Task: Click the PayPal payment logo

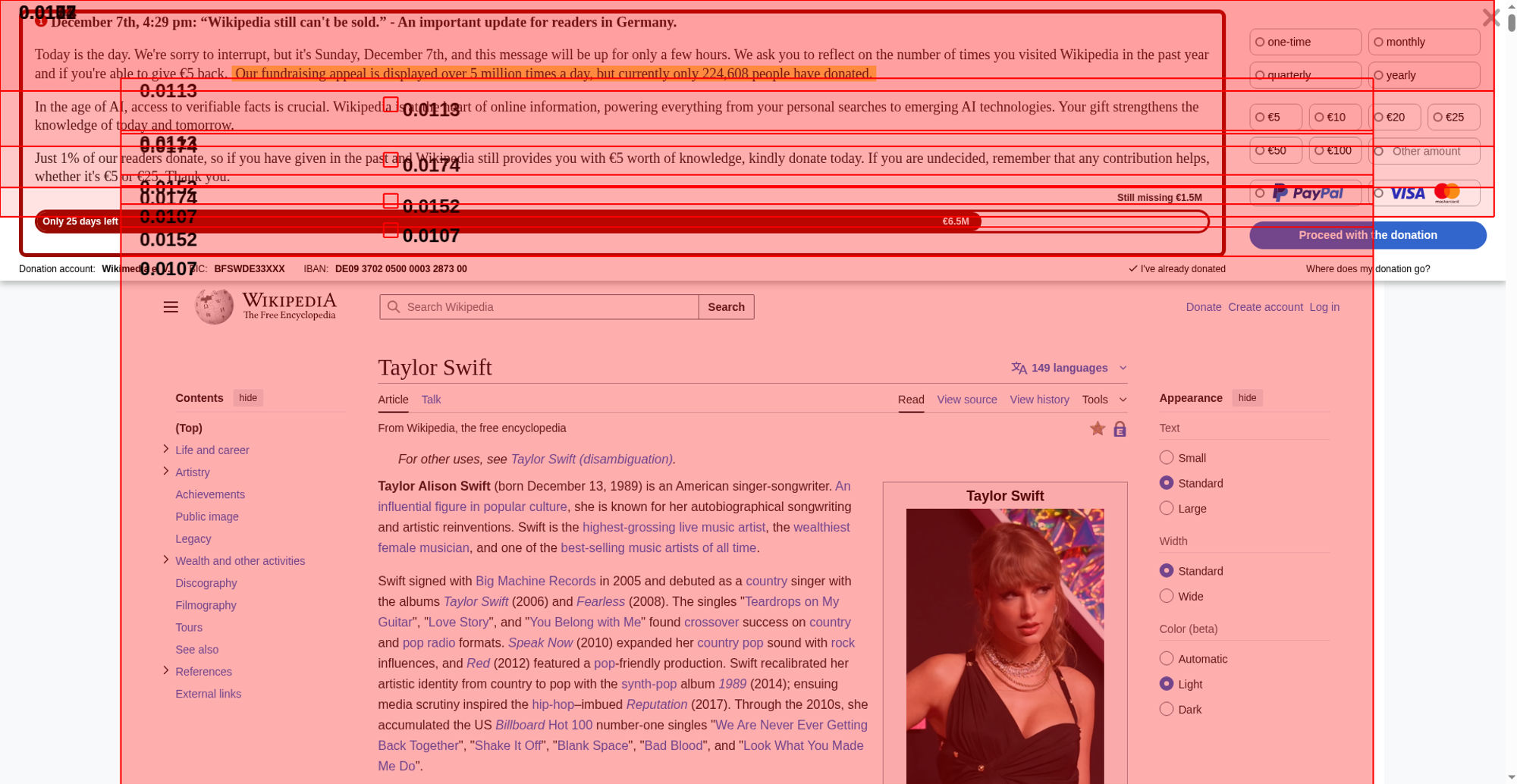Action: coord(1308,193)
